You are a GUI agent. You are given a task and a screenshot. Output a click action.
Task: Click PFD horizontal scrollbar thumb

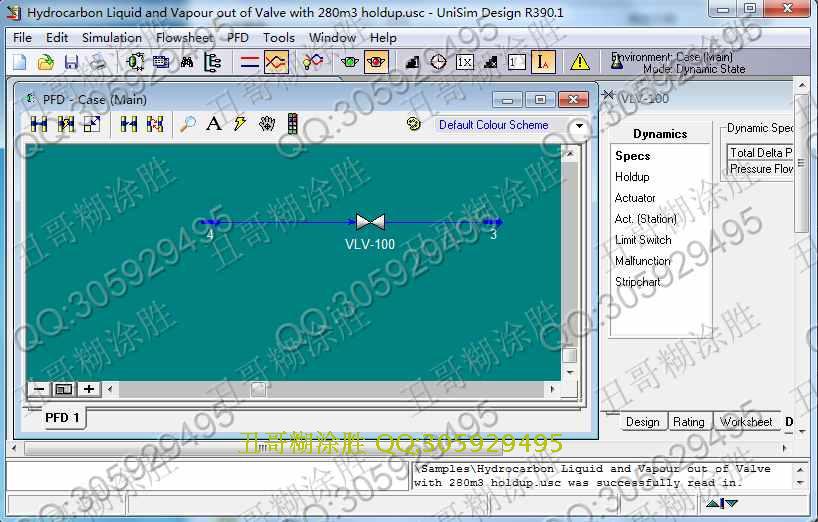point(259,389)
